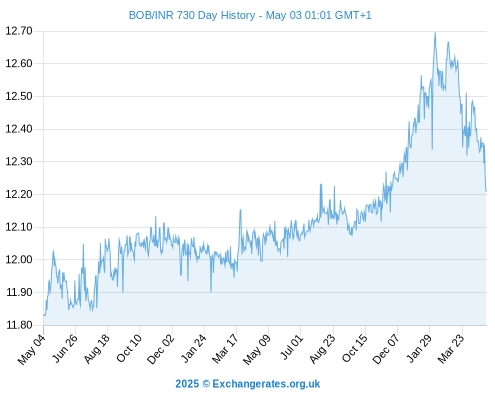Viewport: 495px width, 400px height.
Task: Select the May 04 date tick
Action: point(32,349)
